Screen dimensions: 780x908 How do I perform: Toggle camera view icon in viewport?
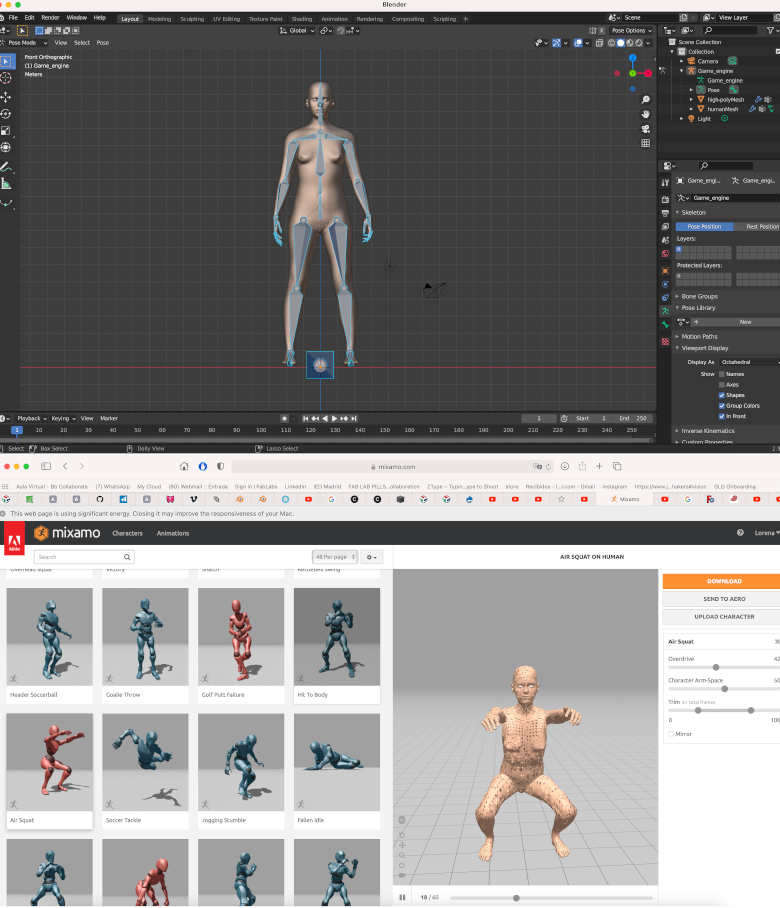(646, 129)
